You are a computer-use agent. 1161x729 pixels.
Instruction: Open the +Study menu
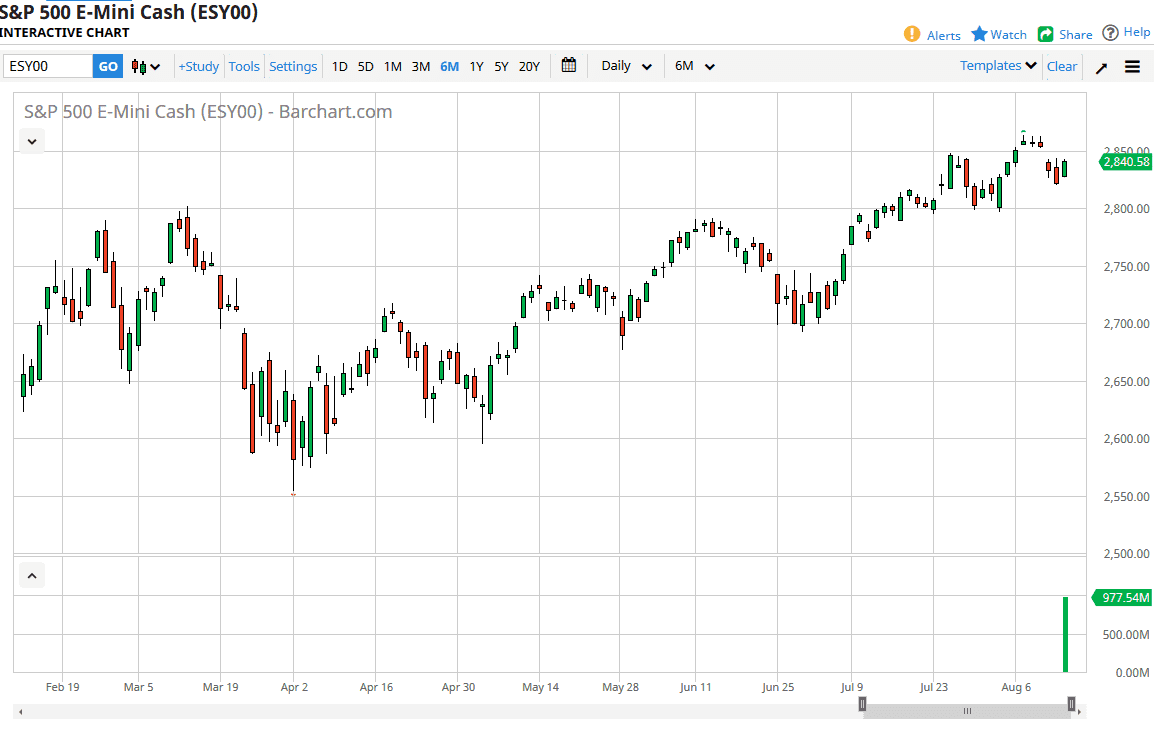click(x=199, y=67)
